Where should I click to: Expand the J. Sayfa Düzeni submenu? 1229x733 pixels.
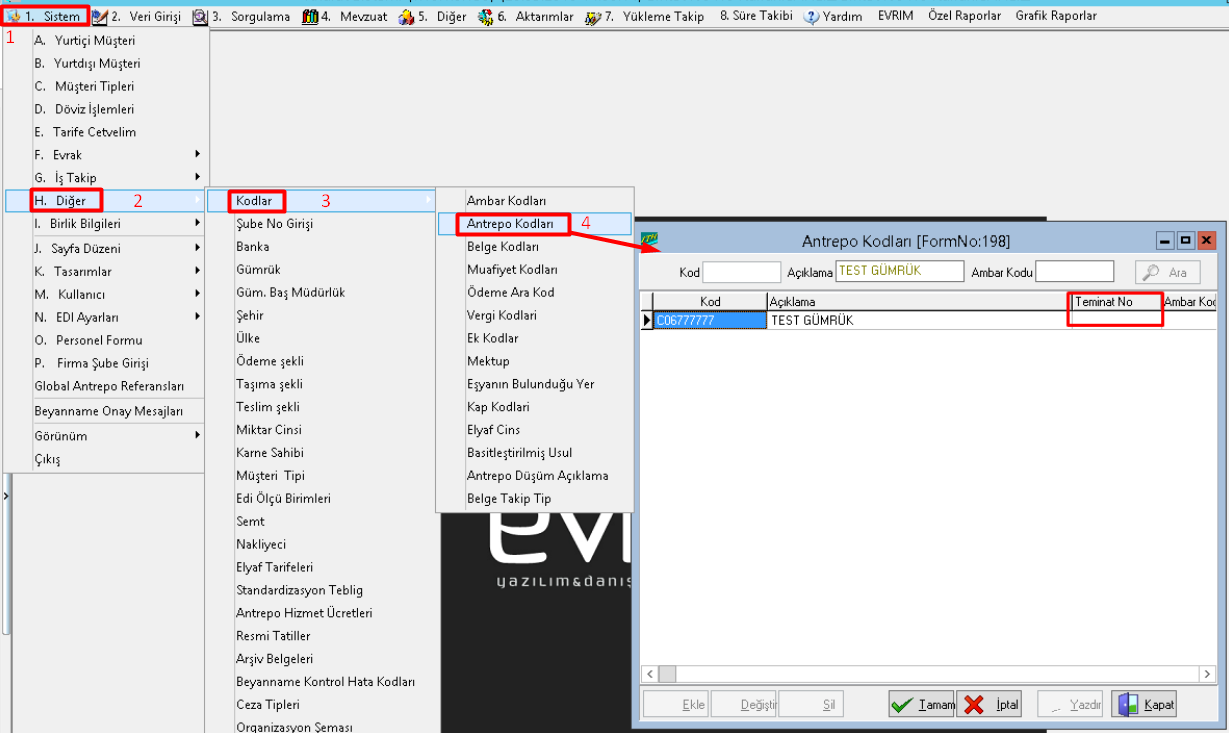[x=106, y=248]
